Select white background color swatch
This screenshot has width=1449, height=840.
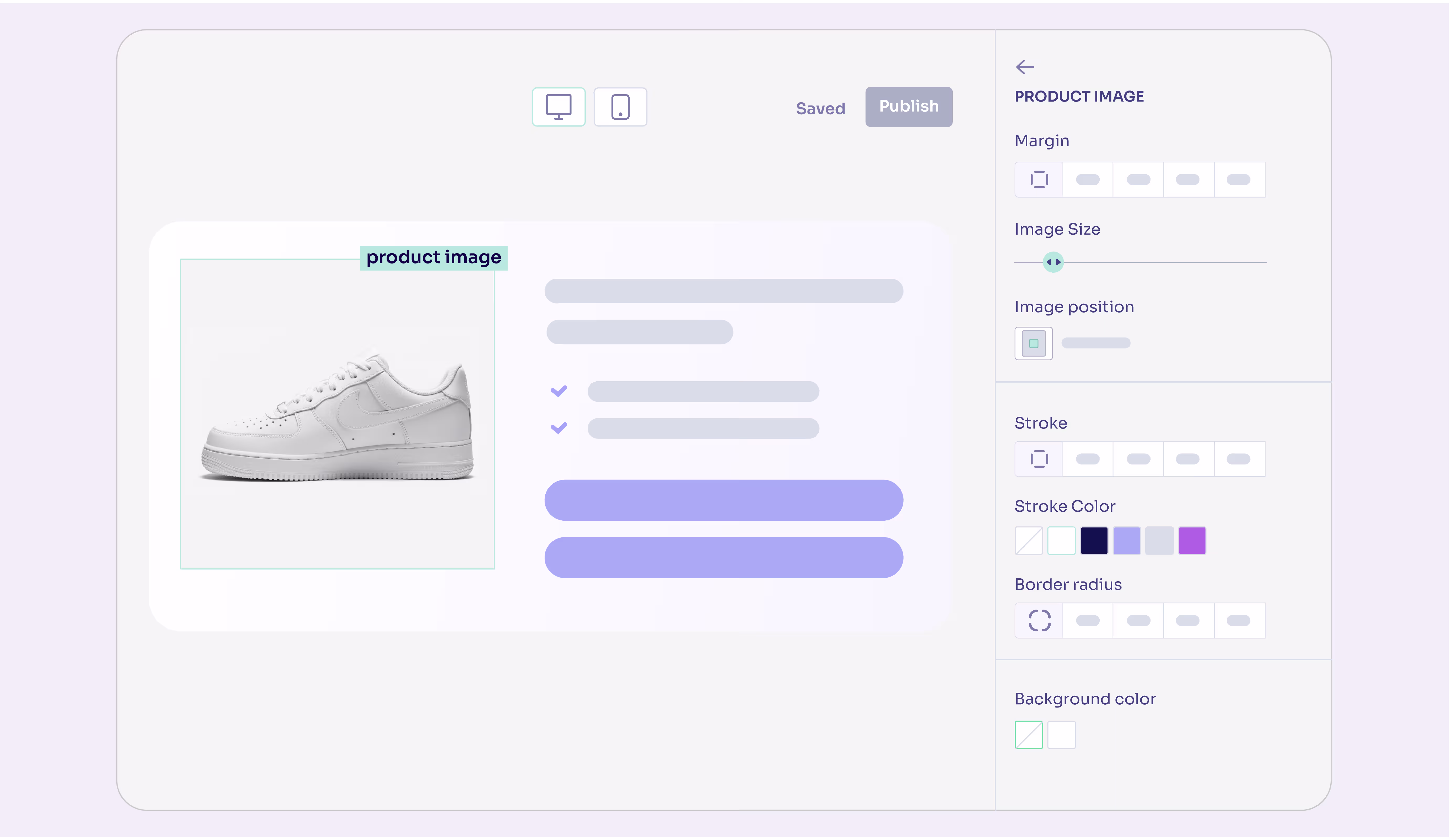click(1061, 735)
